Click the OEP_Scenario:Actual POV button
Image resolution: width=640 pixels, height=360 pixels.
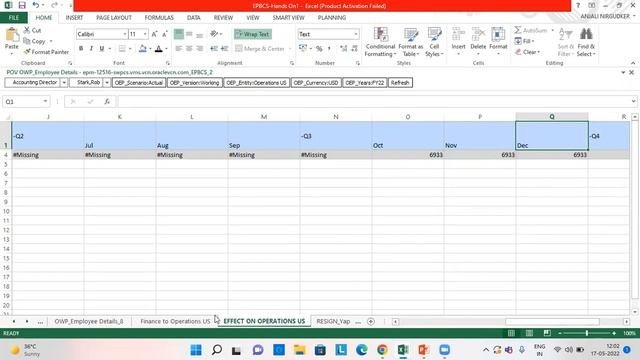pyautogui.click(x=139, y=83)
